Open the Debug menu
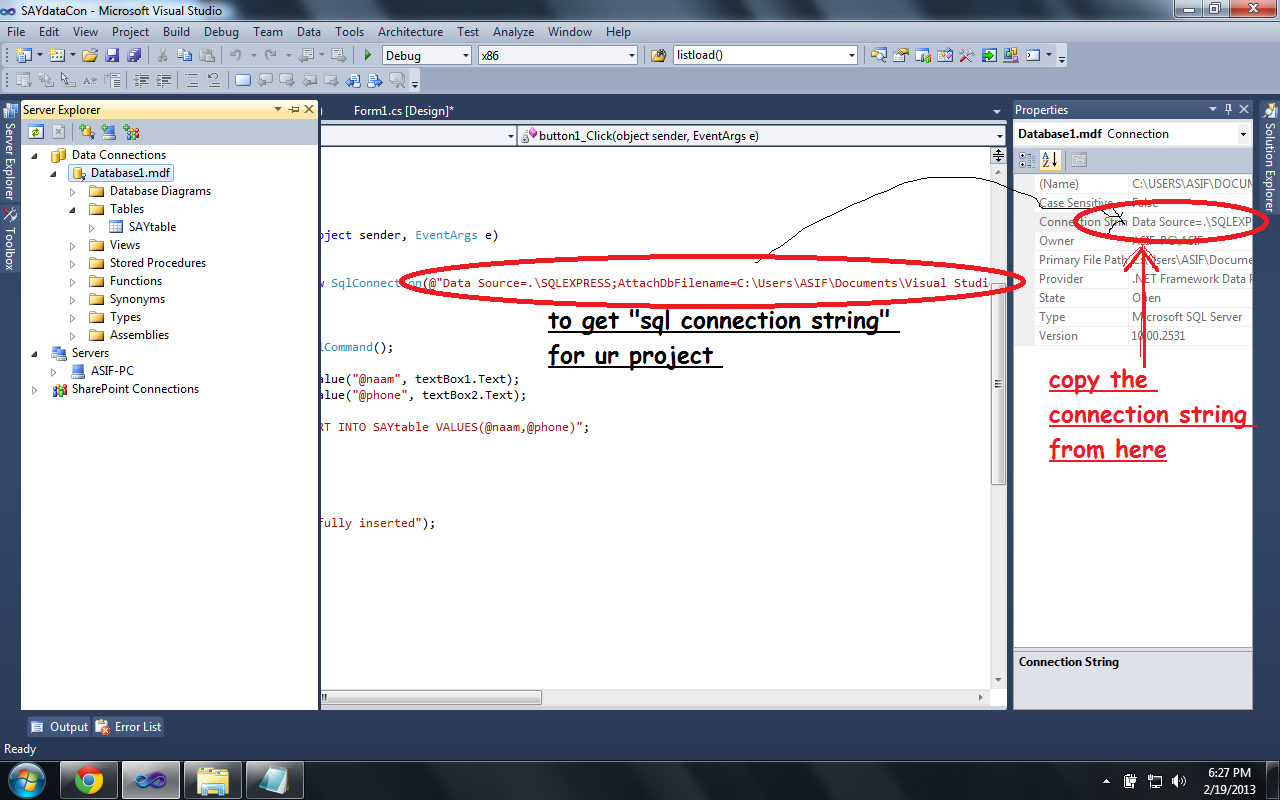This screenshot has width=1280, height=800. click(221, 32)
